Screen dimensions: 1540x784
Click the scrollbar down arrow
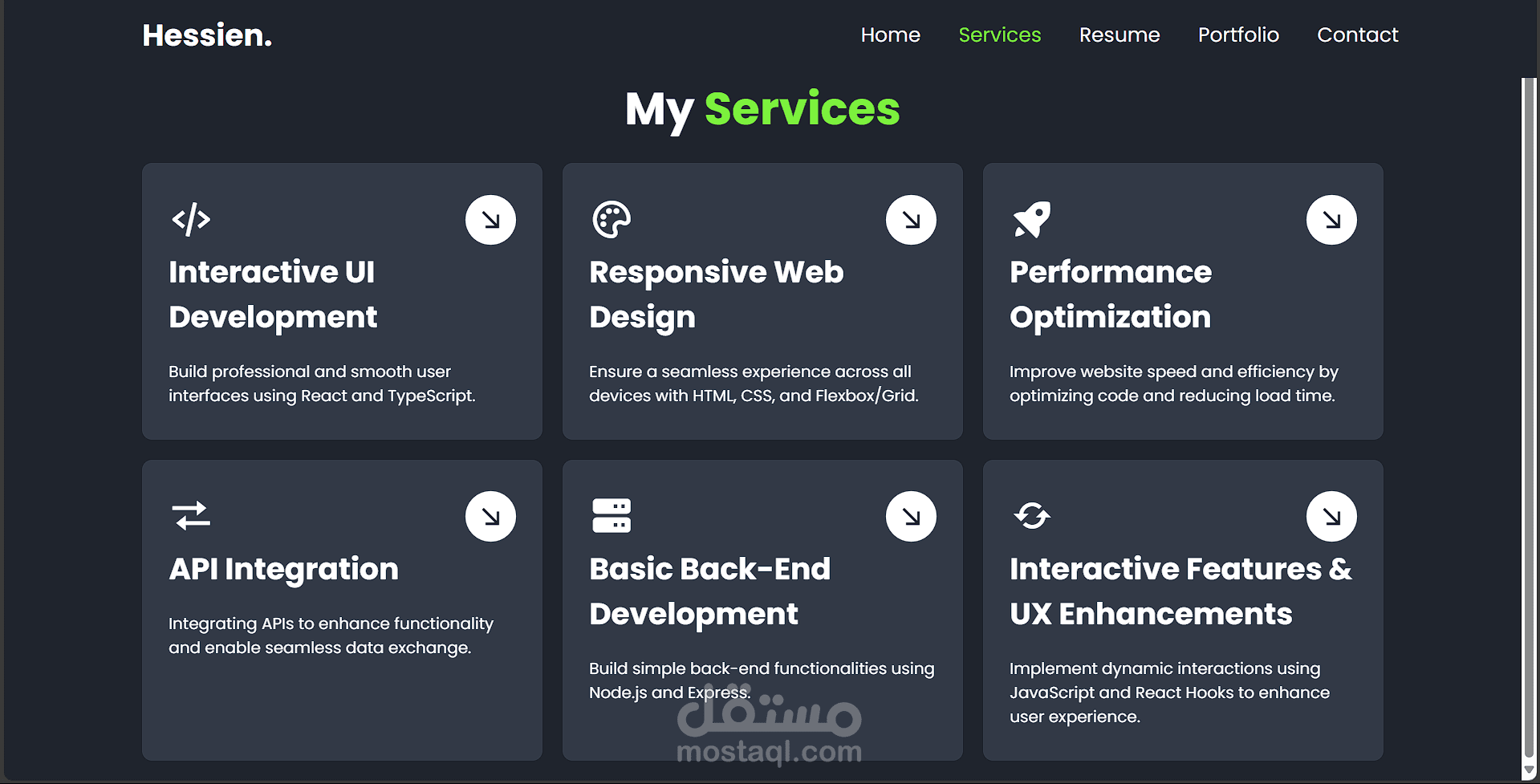coord(1529,770)
